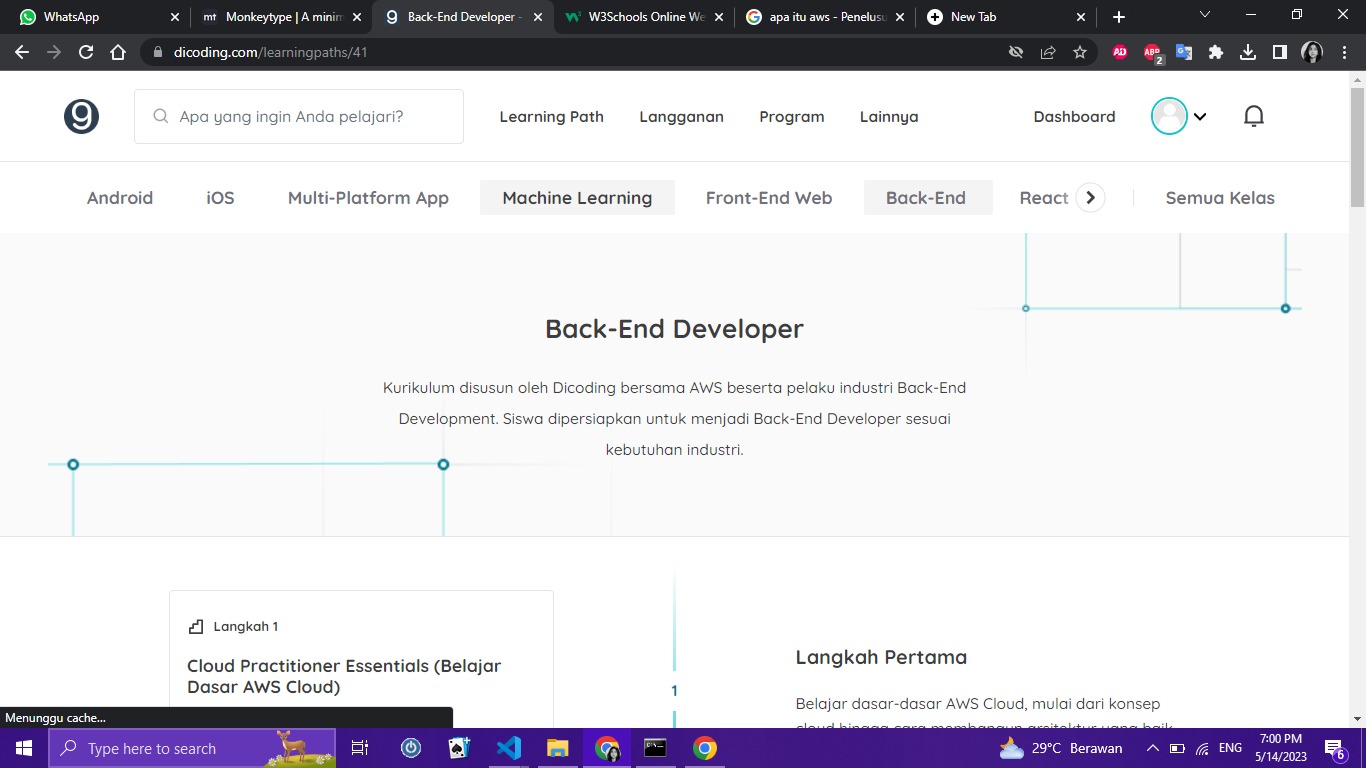
Task: Show hidden system tray icons chevron
Action: pyautogui.click(x=1152, y=748)
